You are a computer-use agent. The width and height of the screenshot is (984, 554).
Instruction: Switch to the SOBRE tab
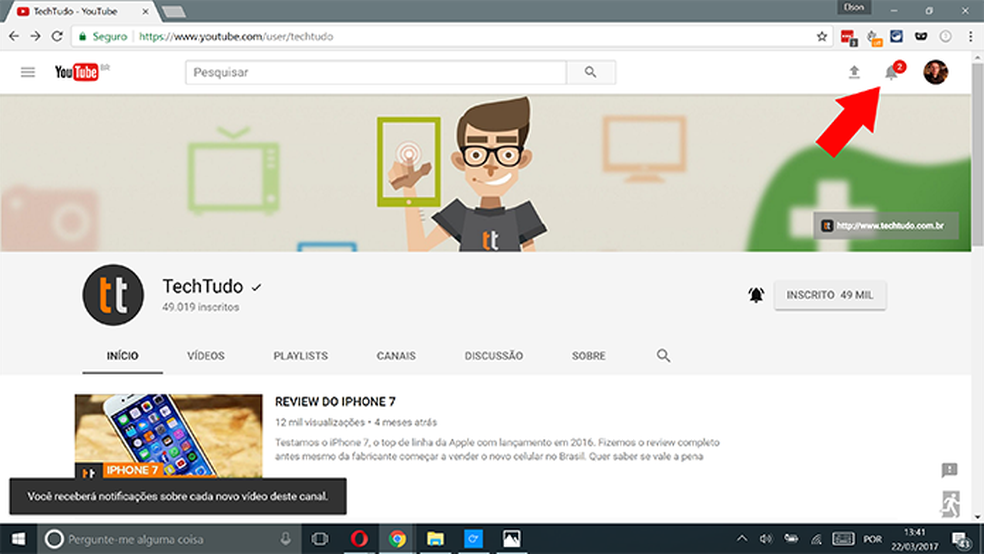tap(589, 356)
